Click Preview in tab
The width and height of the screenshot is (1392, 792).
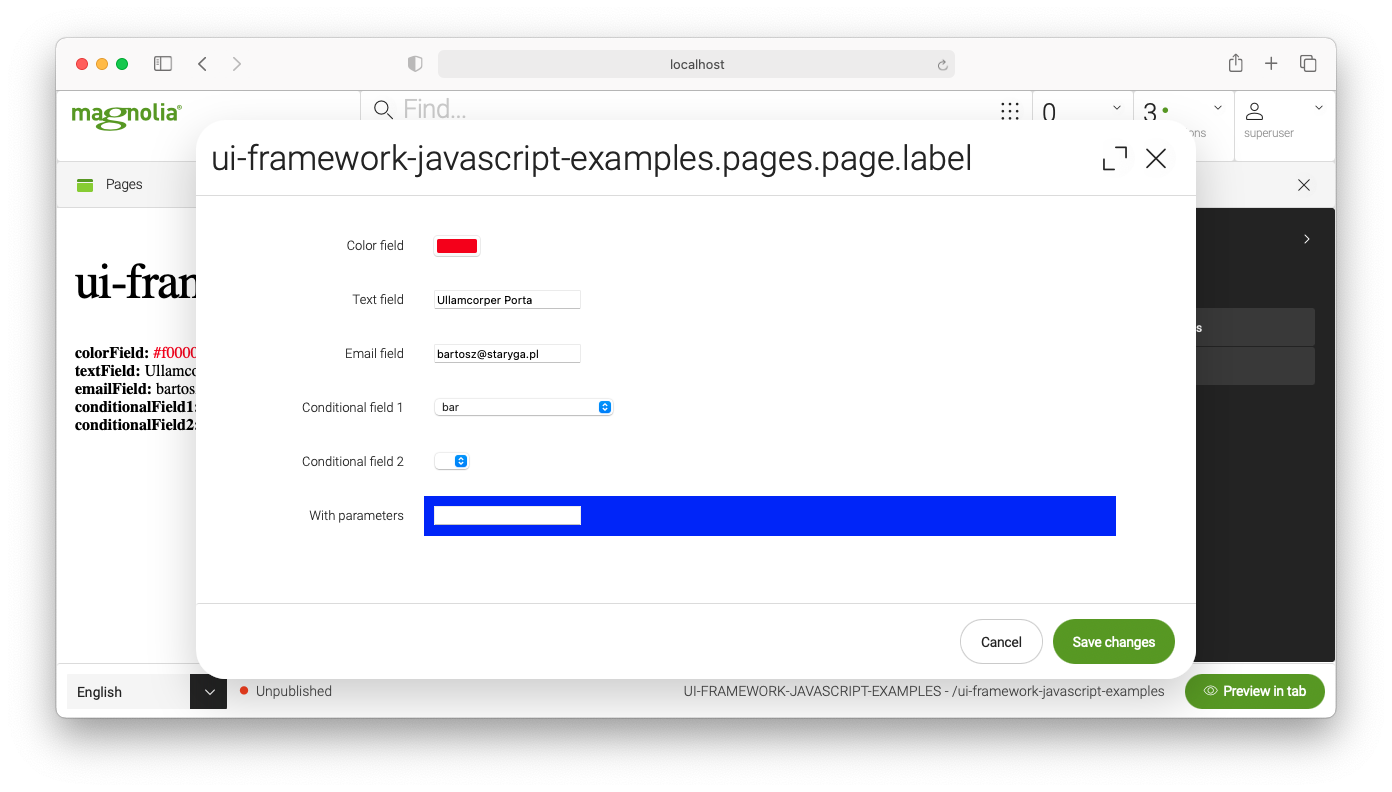[x=1254, y=691]
